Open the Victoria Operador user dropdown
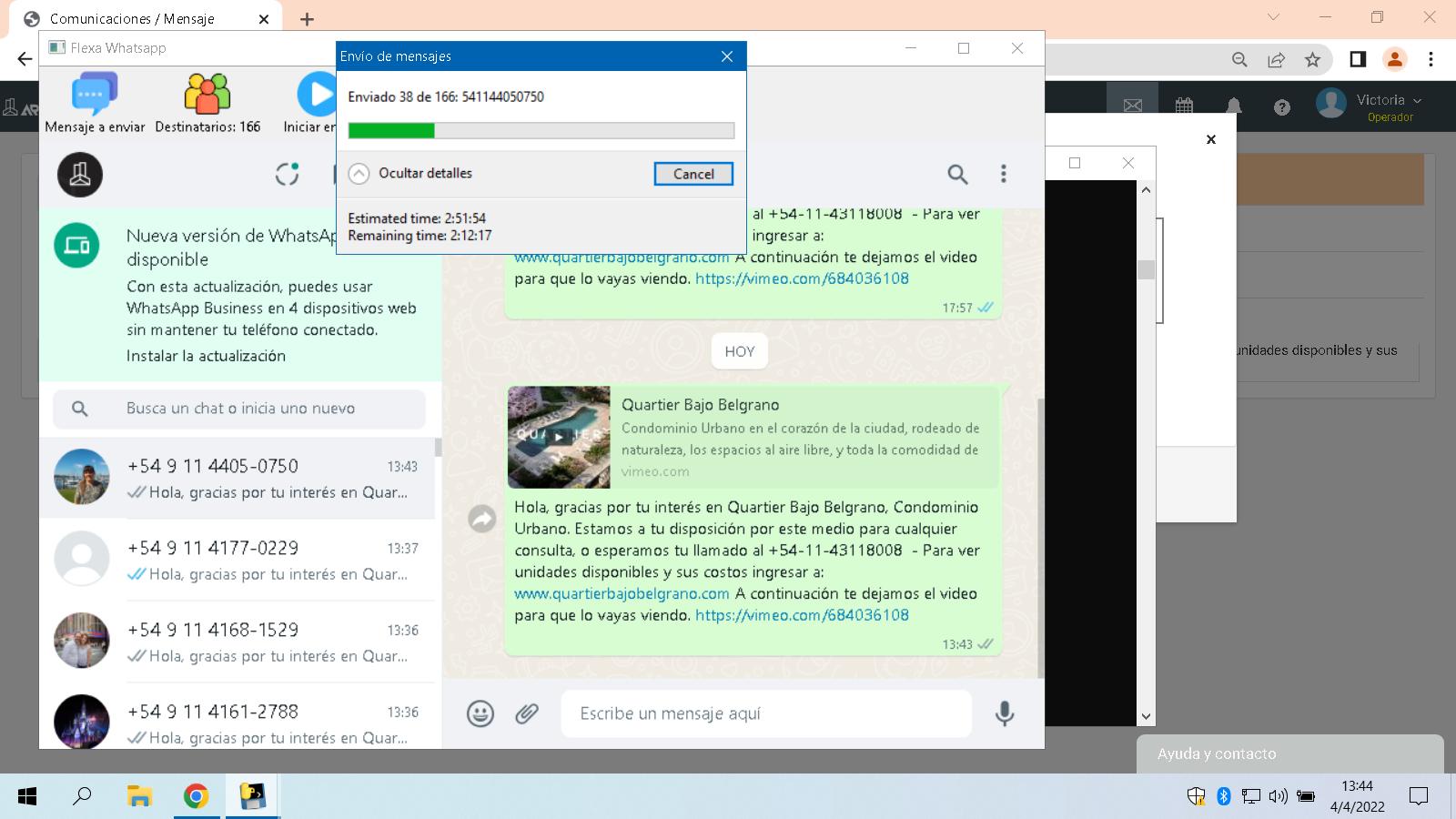1456x819 pixels. point(1370,105)
